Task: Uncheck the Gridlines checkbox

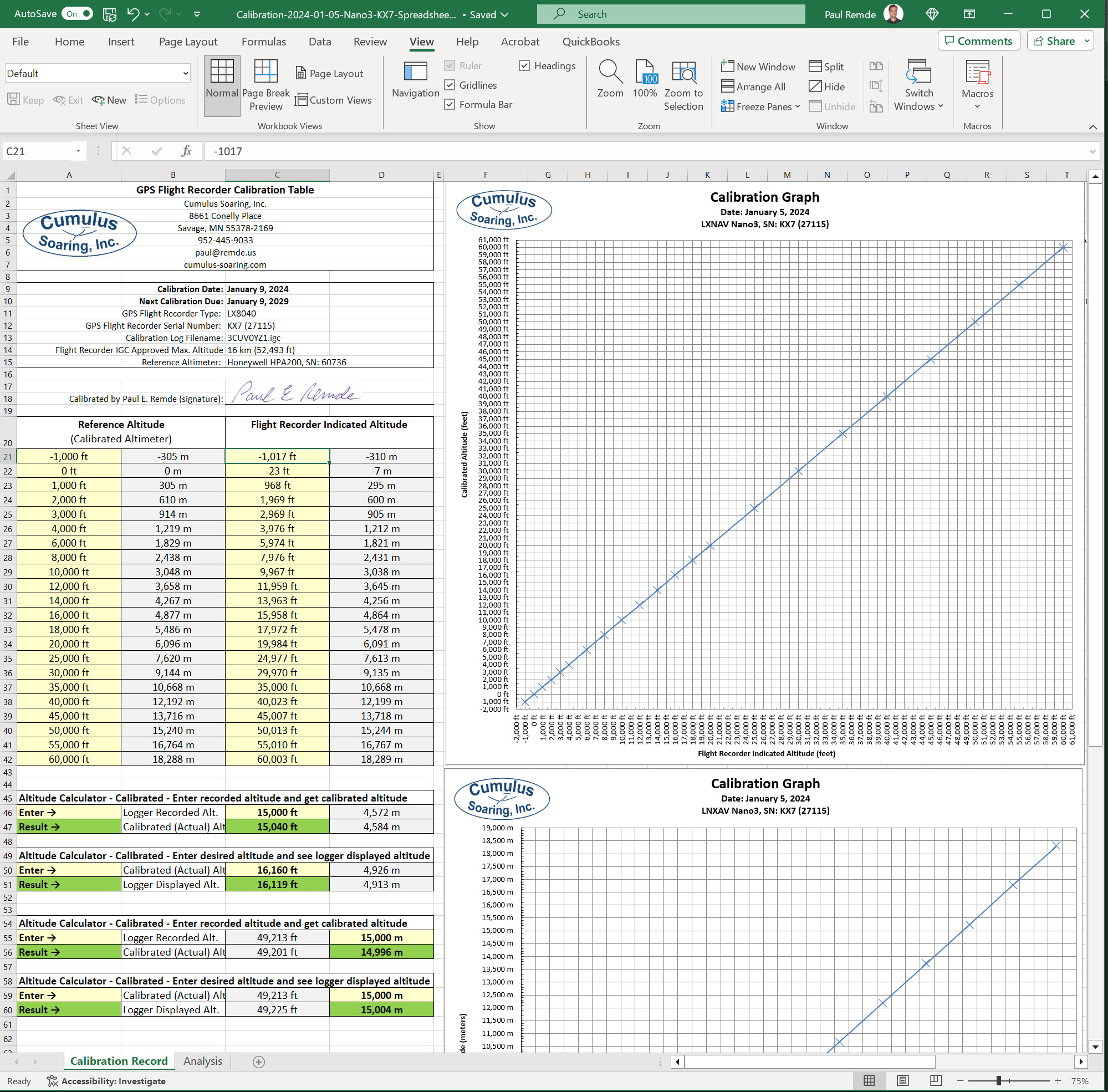Action: pyautogui.click(x=450, y=85)
